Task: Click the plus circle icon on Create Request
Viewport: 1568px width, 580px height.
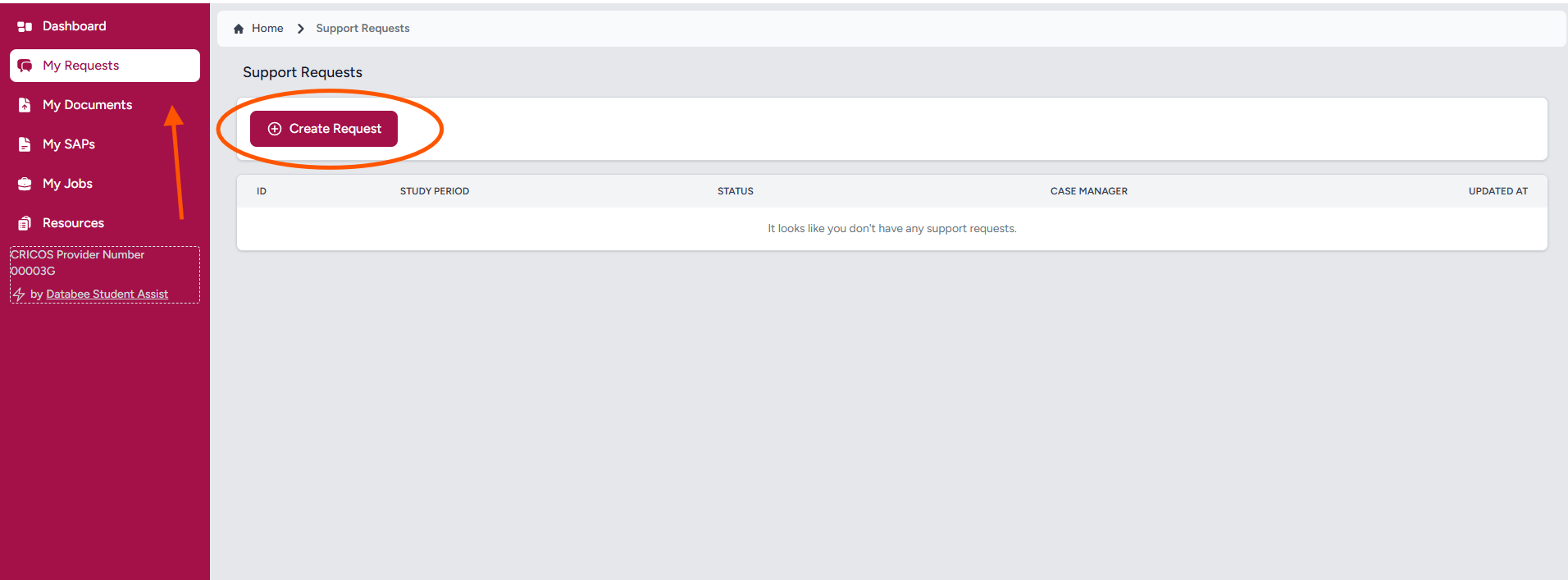Action: point(275,129)
